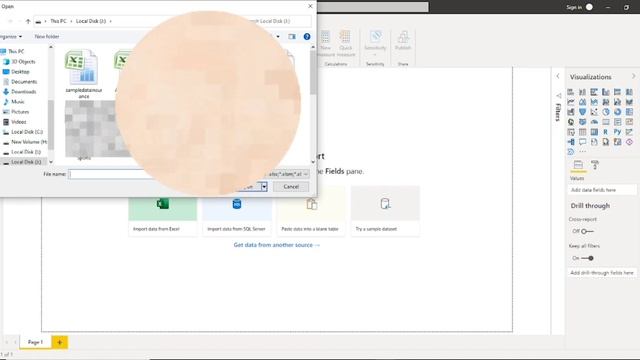The height and width of the screenshot is (360, 640).
Task: Select the 100% stacked bar chart visual
Action: pyautogui.click(x=618, y=92)
